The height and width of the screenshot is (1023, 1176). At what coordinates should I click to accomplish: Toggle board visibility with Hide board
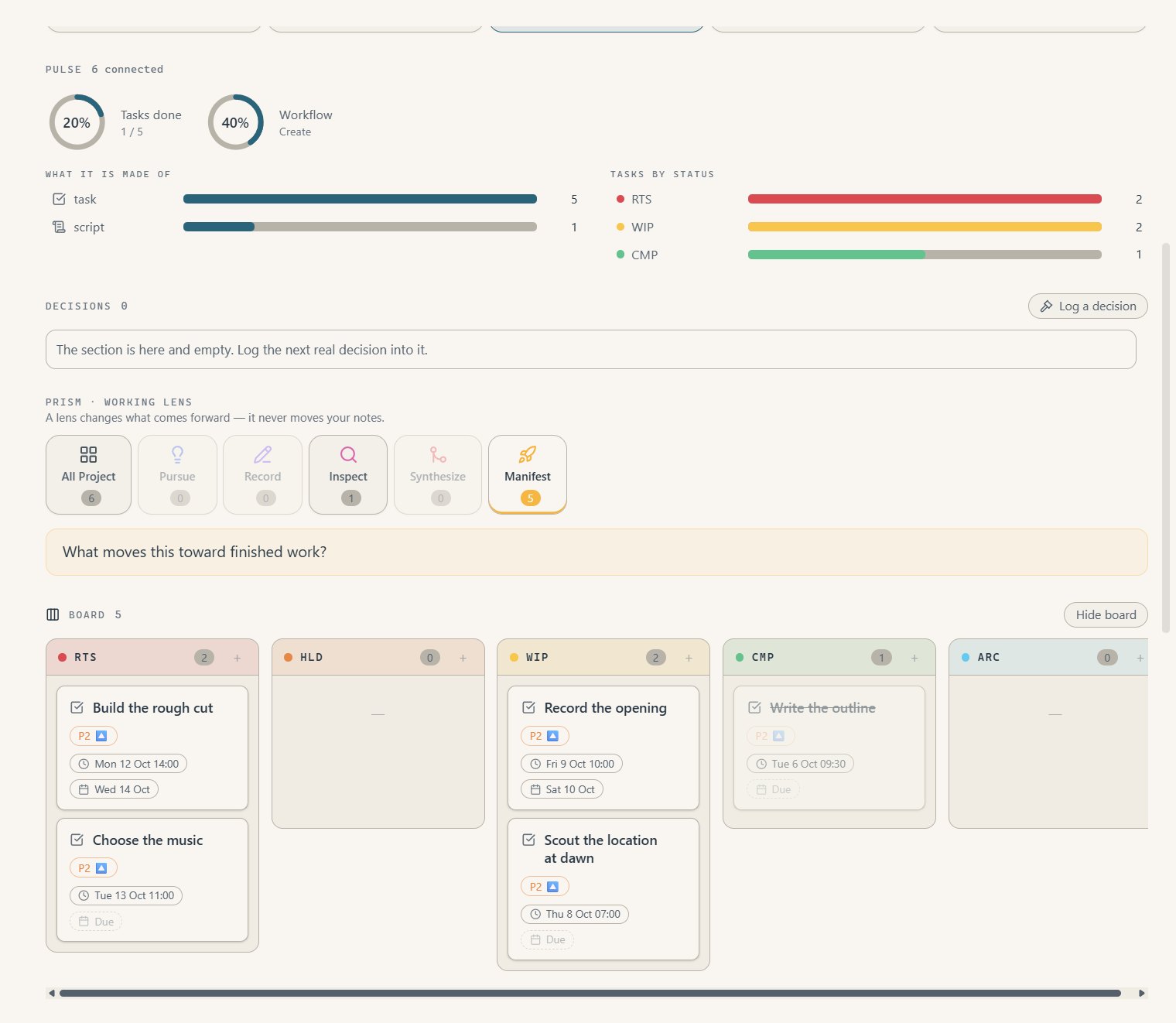click(1106, 614)
